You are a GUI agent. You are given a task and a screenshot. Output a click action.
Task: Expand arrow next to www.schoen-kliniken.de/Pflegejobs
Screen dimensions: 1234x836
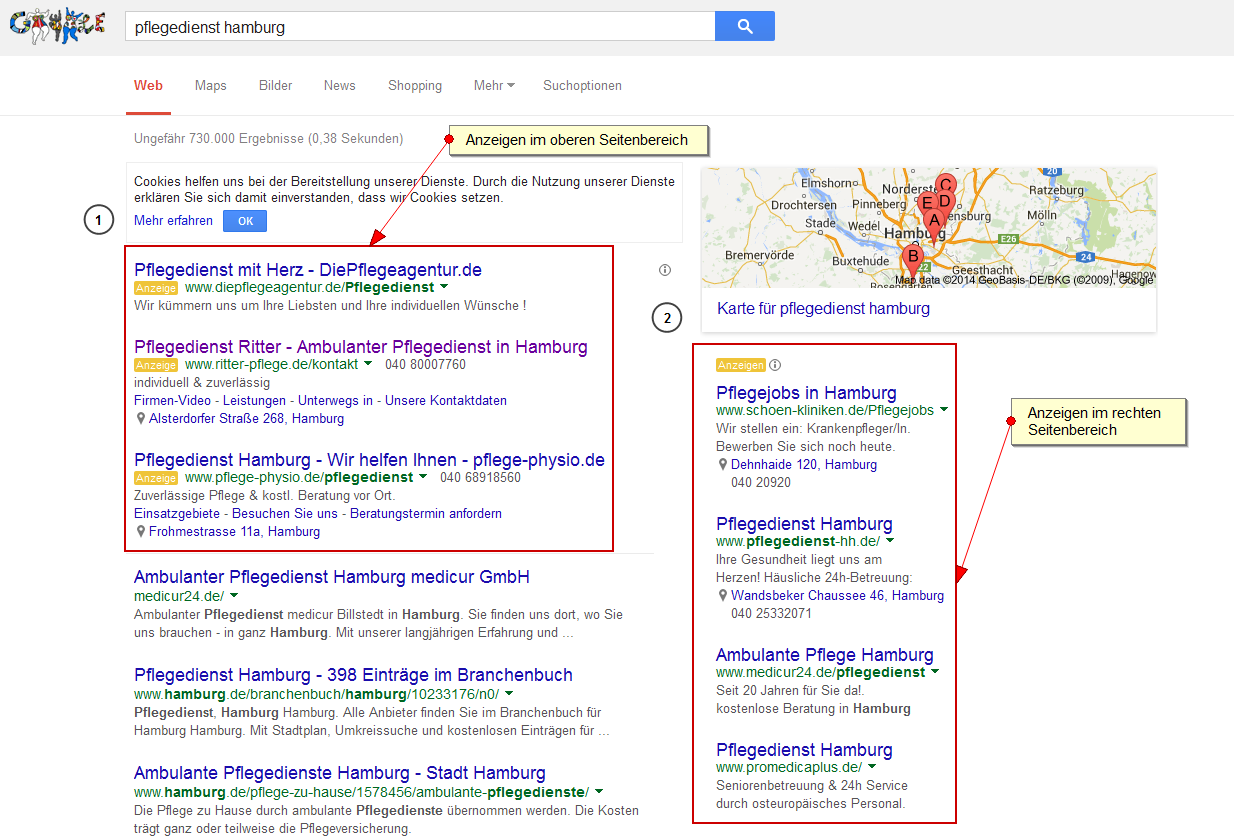pos(944,410)
